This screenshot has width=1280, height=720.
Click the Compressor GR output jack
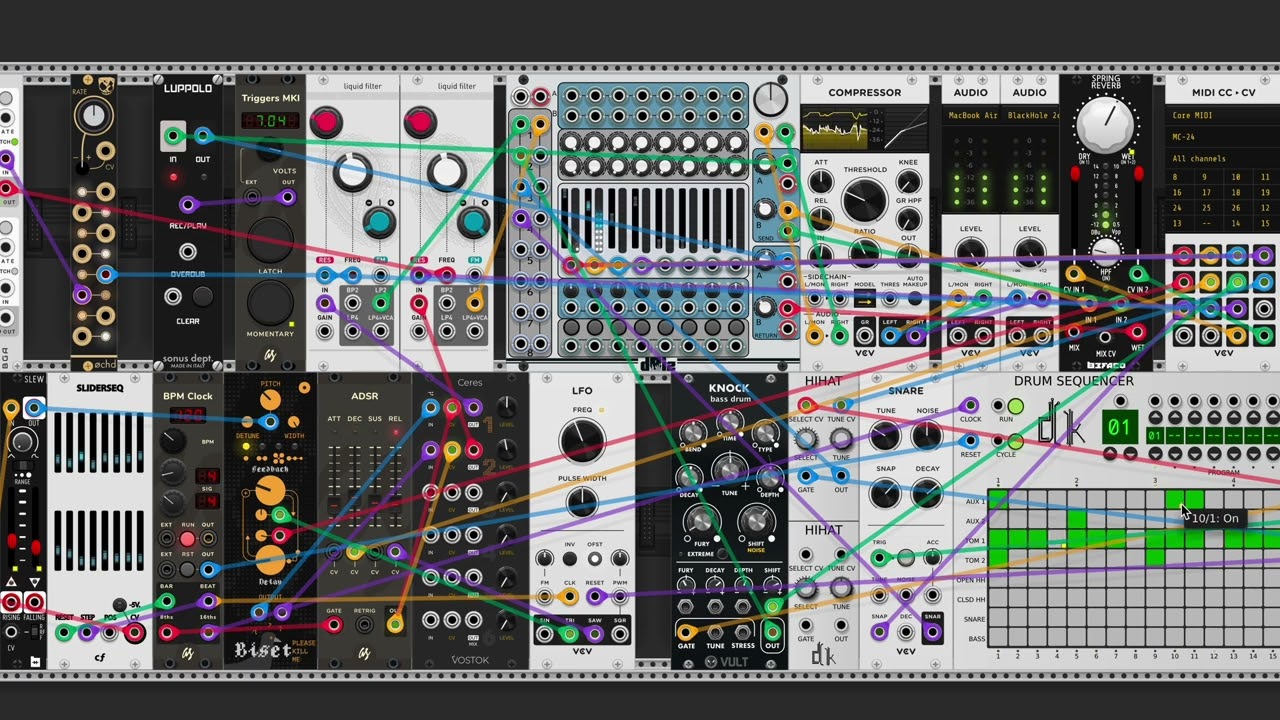(864, 337)
